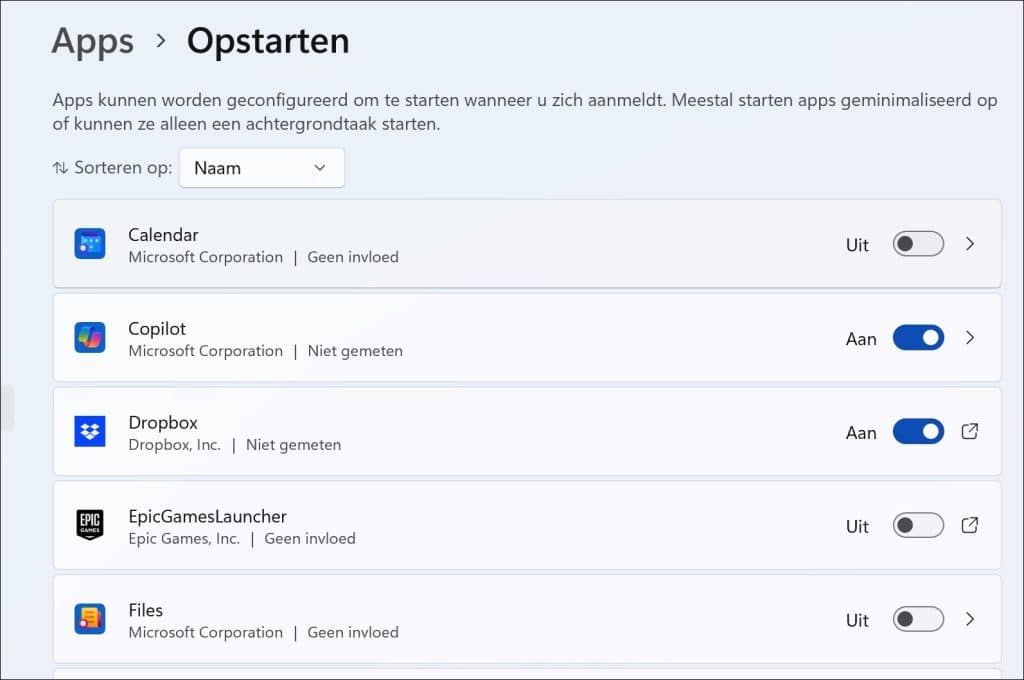Click the Epic Games launcher icon
1024x680 pixels.
coord(90,525)
